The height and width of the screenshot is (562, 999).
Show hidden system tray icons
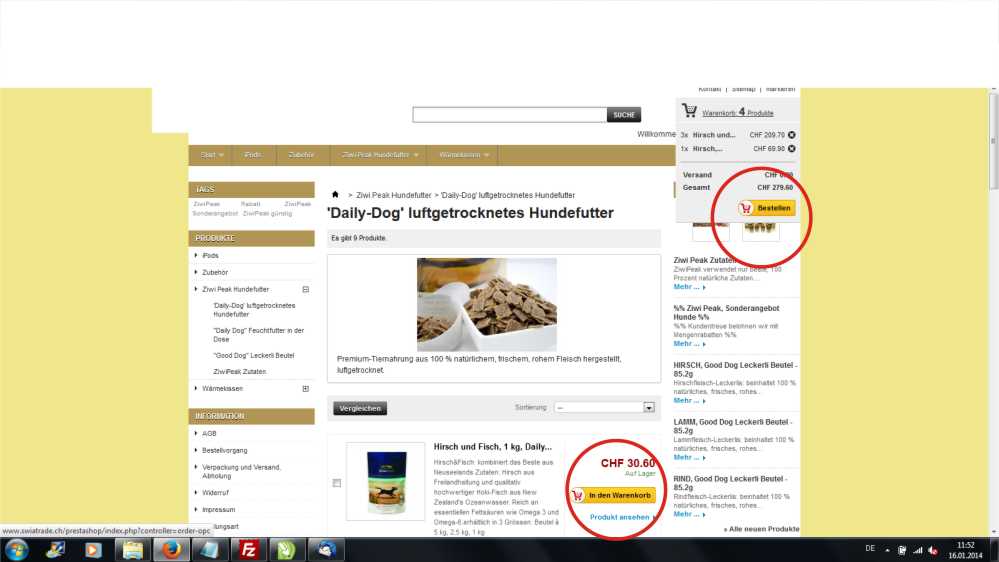click(888, 550)
